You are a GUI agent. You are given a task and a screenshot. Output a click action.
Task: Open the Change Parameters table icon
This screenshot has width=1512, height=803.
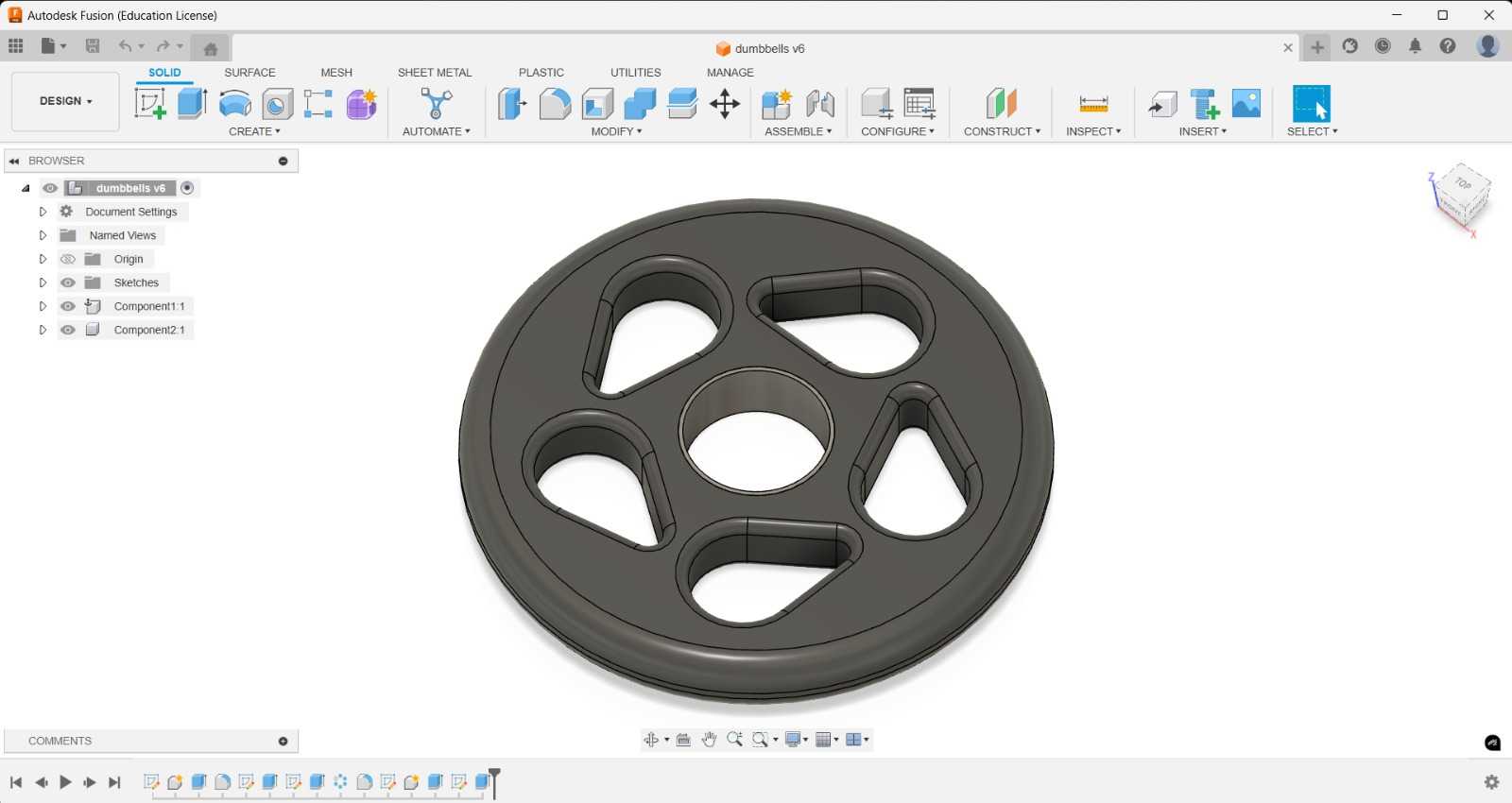(919, 104)
